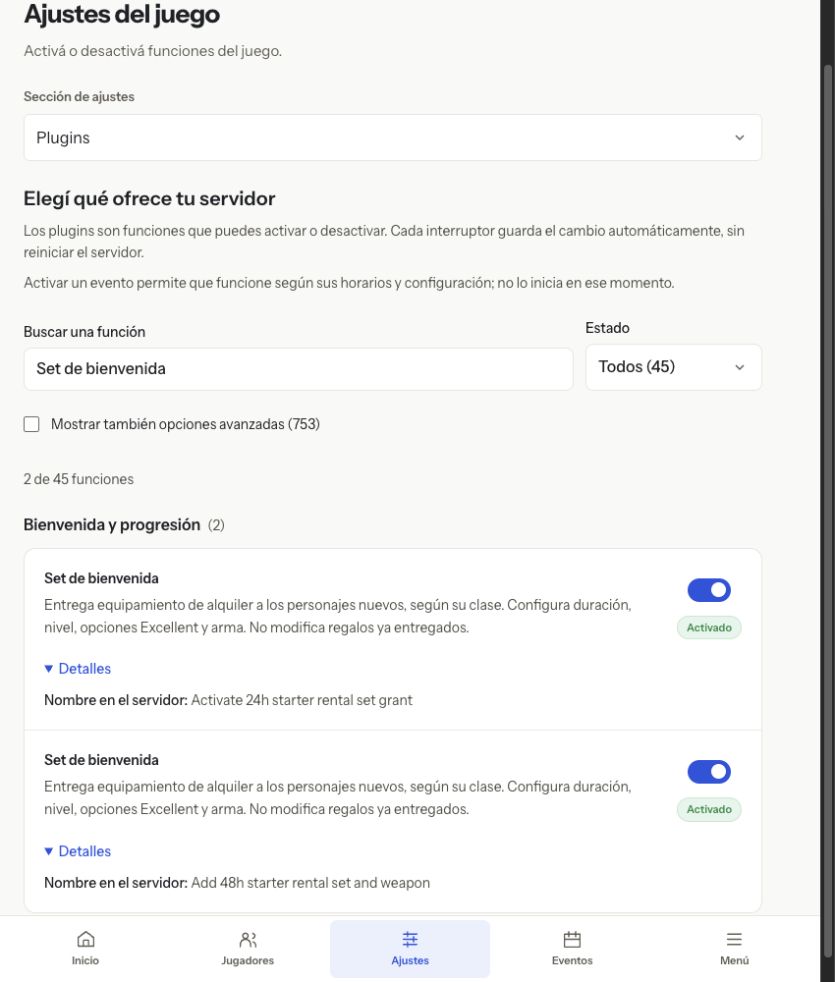Viewport: 835px width, 982px height.
Task: Open the Eventos calendar icon
Action: [572, 939]
